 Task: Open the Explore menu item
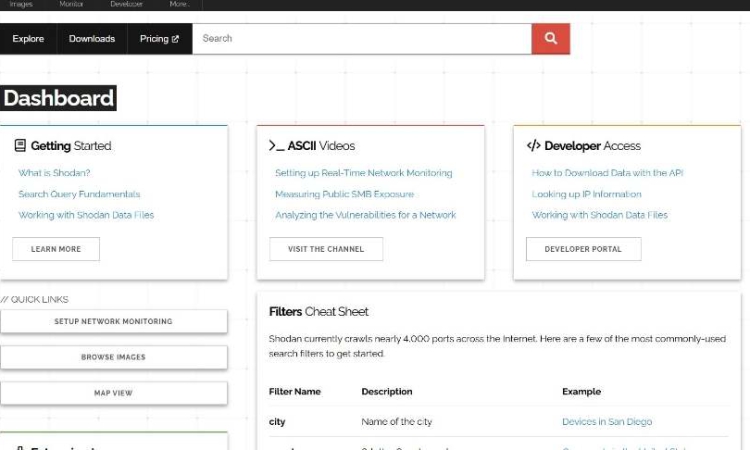pyautogui.click(x=28, y=39)
